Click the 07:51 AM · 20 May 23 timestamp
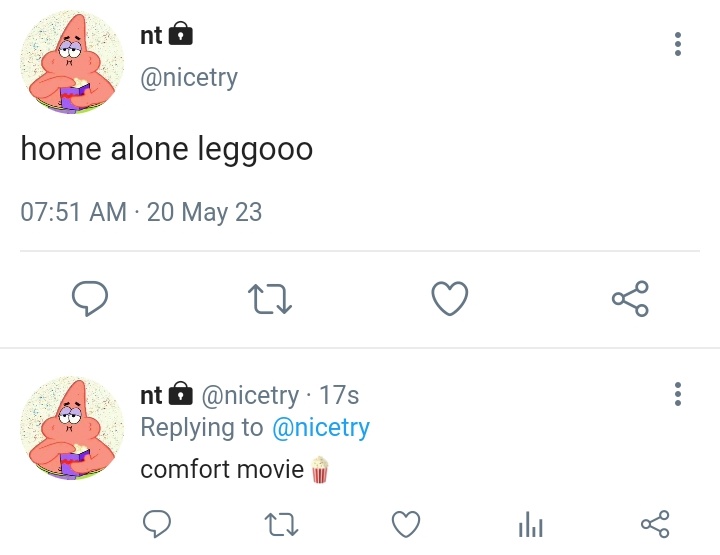The image size is (720, 555). (x=141, y=212)
